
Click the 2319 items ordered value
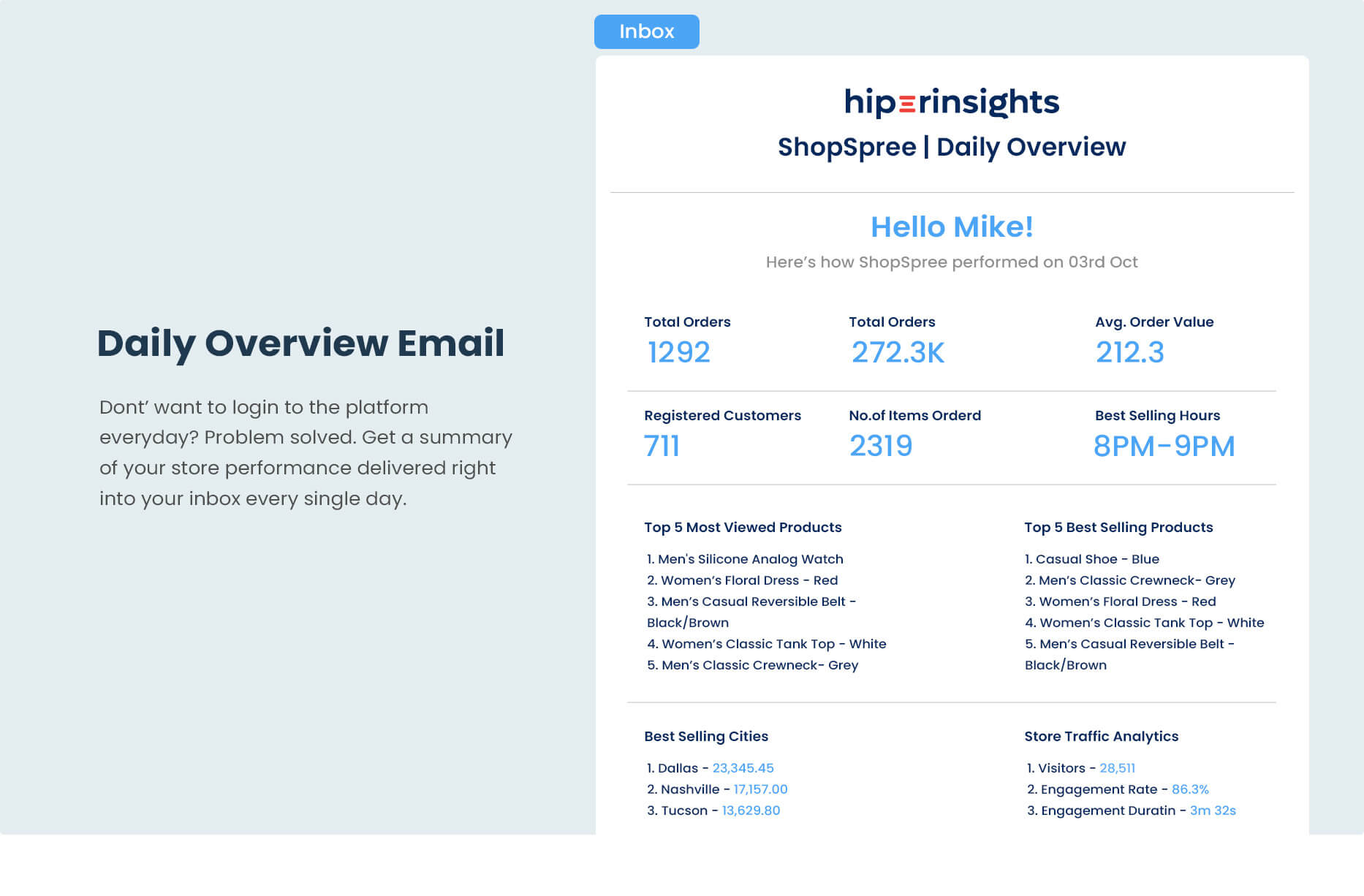[x=881, y=446]
